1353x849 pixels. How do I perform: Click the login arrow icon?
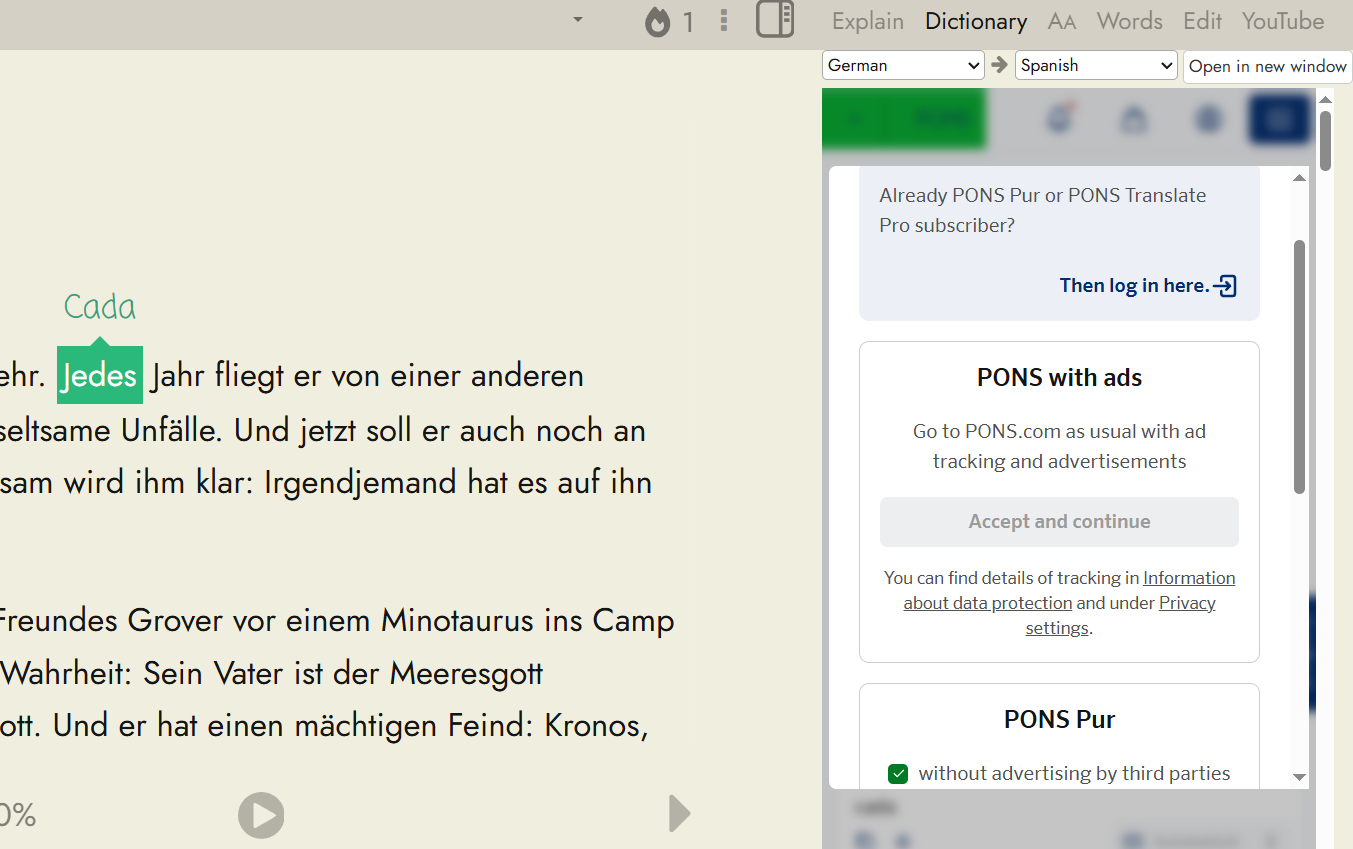coord(1225,286)
